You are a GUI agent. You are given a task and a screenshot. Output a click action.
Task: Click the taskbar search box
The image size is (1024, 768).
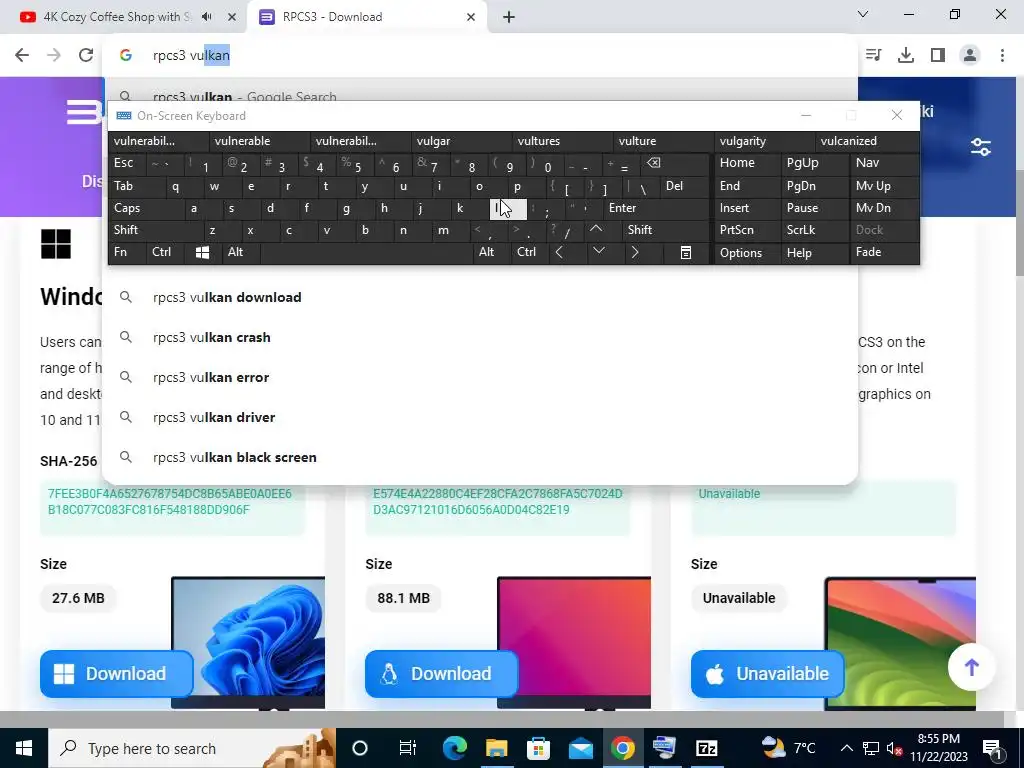(192, 748)
